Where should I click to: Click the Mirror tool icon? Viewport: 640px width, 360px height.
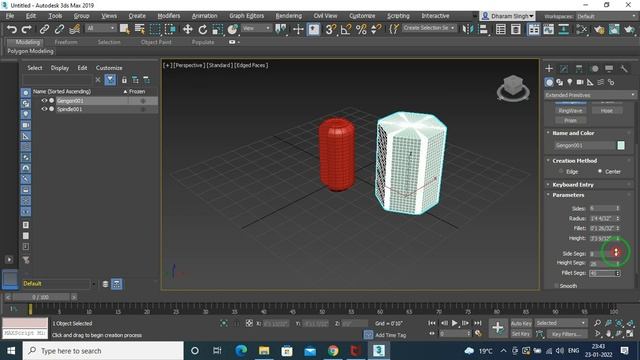[x=468, y=29]
